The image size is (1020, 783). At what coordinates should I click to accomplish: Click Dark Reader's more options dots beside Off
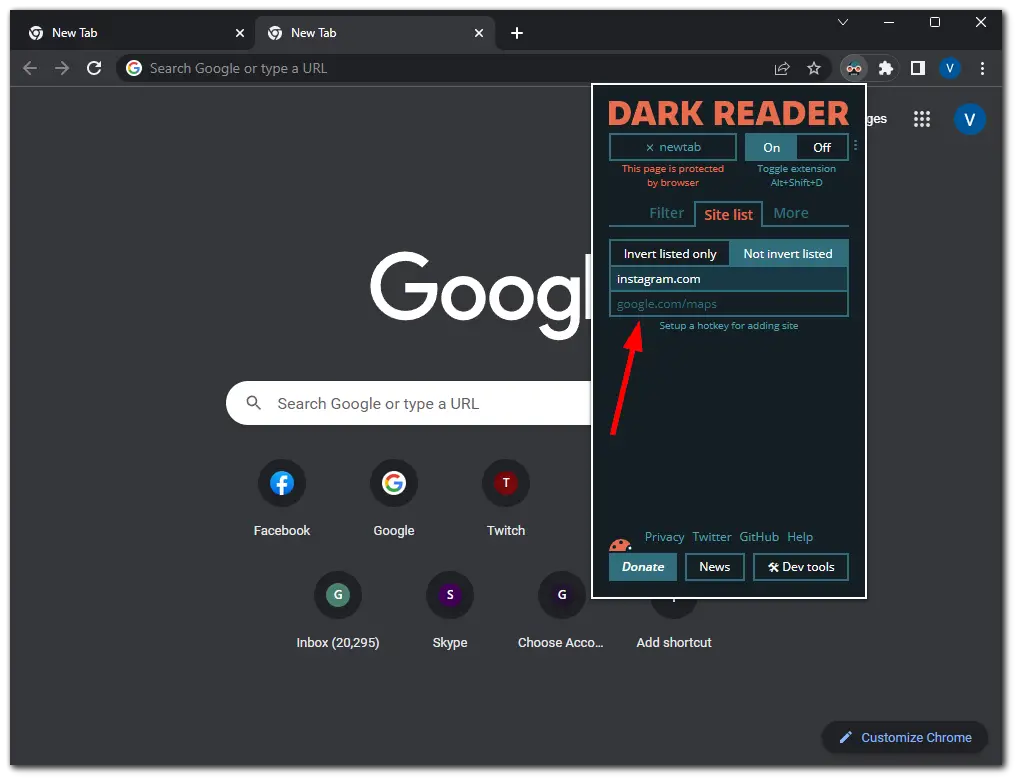point(855,145)
